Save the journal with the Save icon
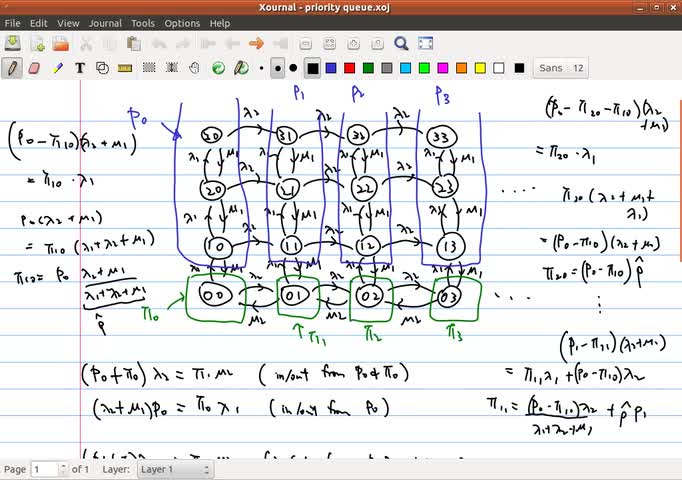Screen dimensions: 682x480 click(13, 43)
